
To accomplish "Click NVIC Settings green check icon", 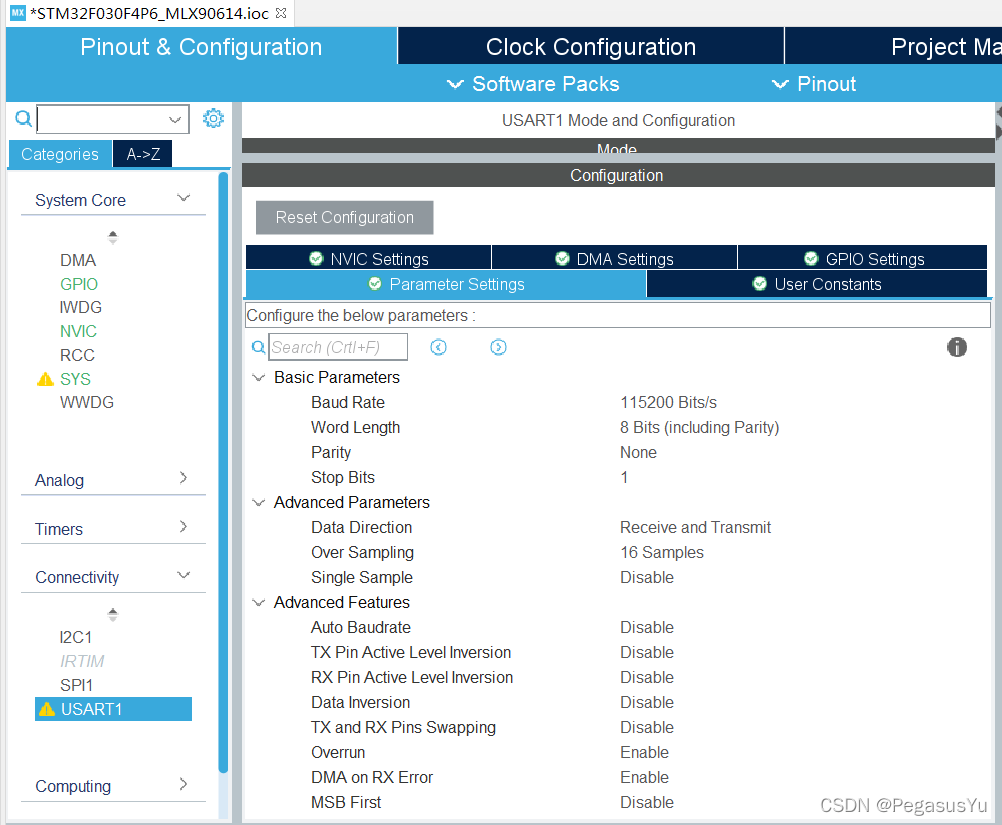I will 316,258.
